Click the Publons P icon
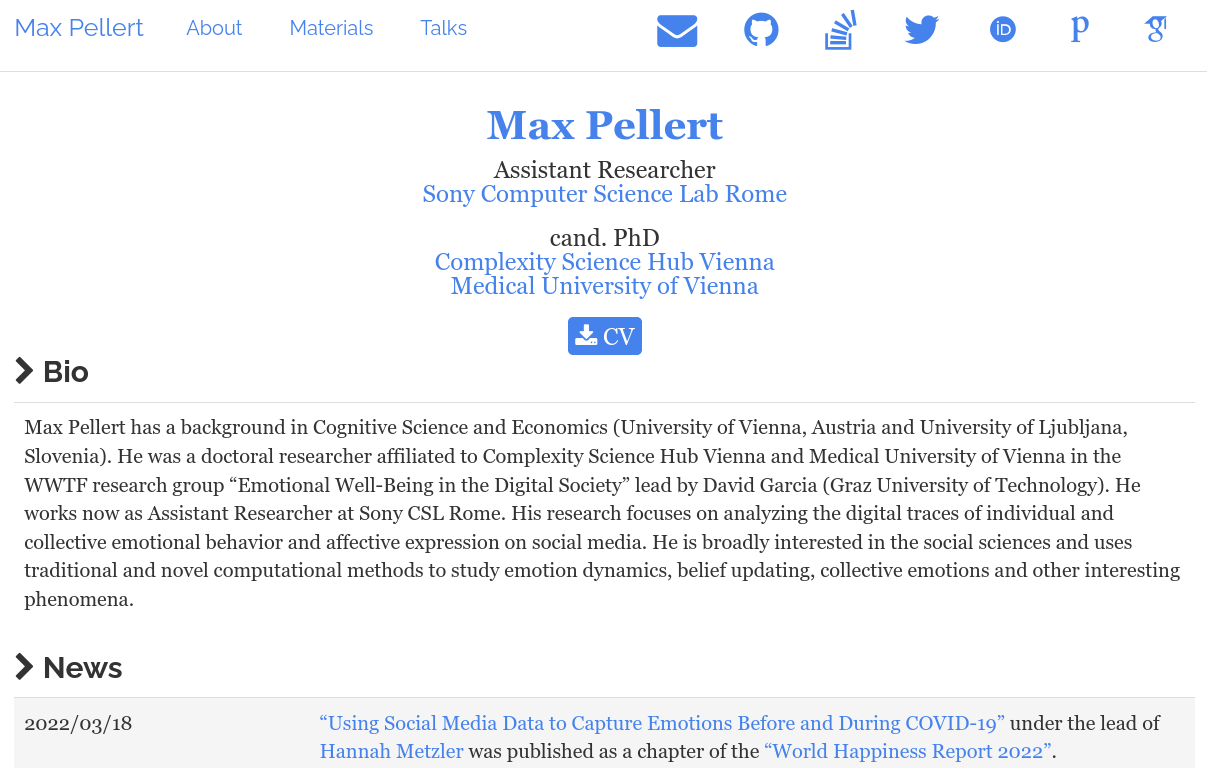 tap(1079, 30)
